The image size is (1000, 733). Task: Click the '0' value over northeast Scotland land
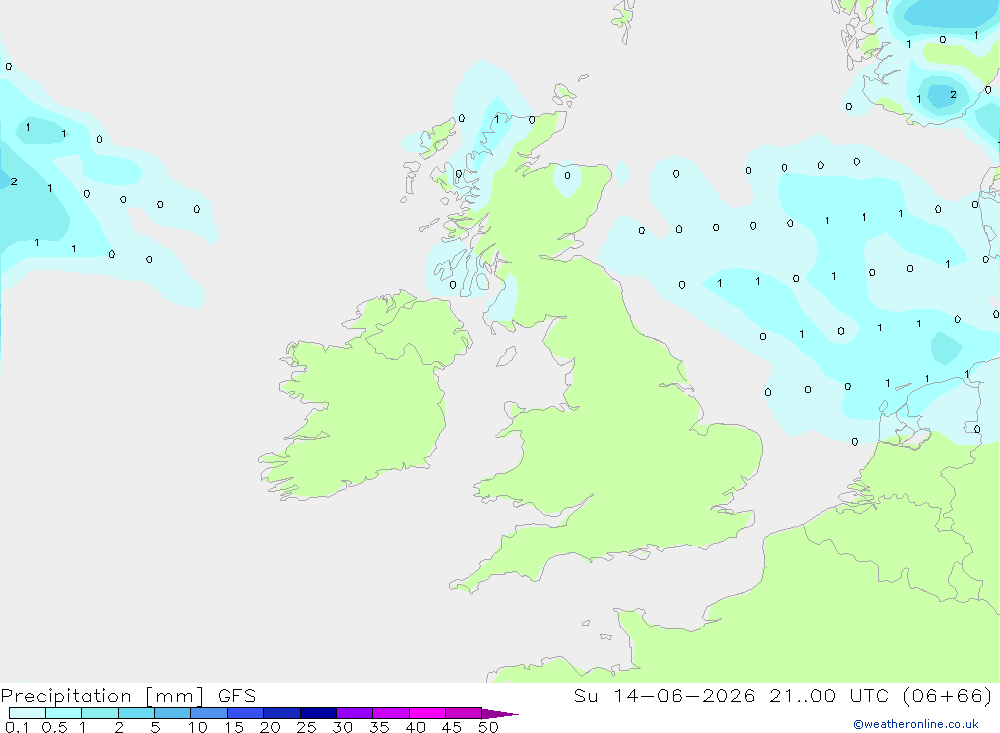tap(567, 175)
